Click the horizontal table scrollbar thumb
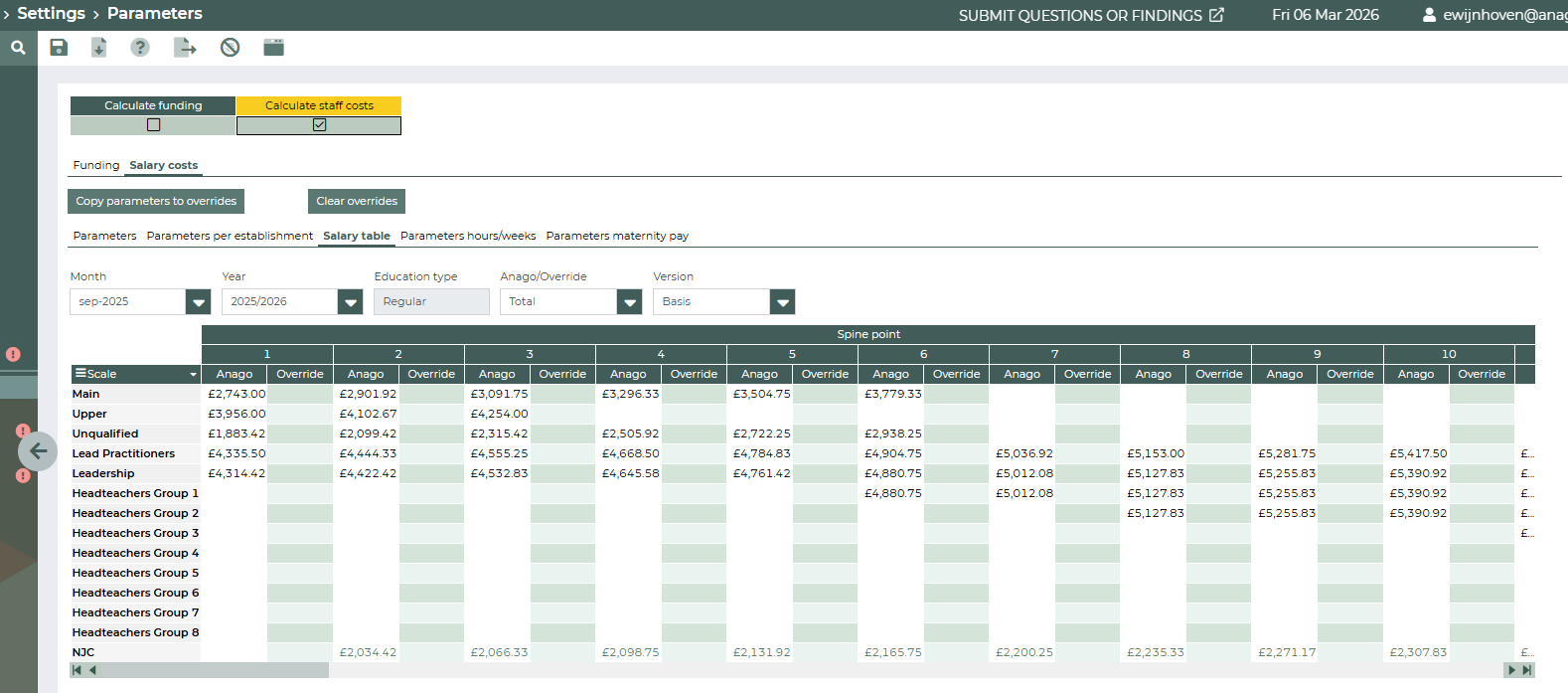1568x693 pixels. (214, 670)
